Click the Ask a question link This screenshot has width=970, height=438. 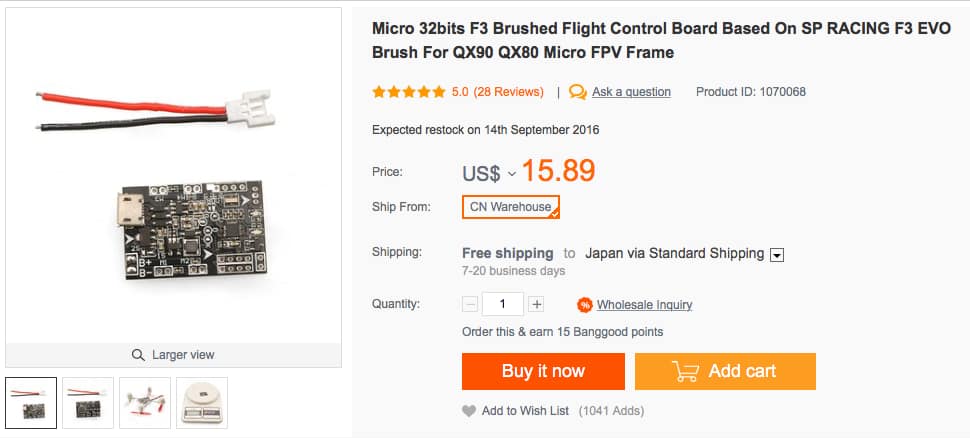(x=631, y=92)
